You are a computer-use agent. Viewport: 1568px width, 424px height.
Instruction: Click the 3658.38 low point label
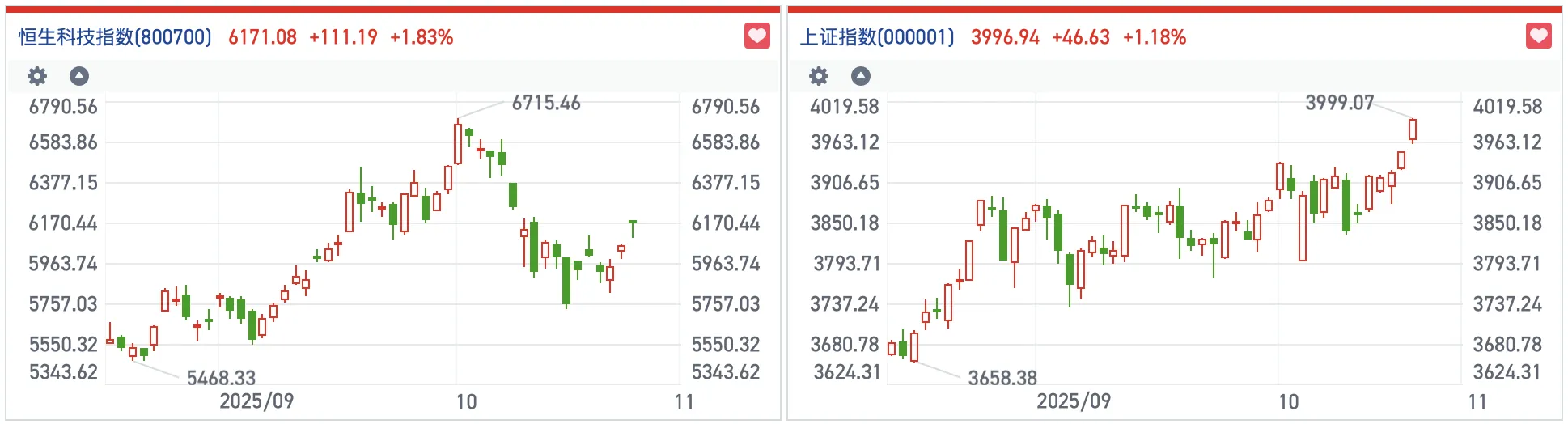(1002, 378)
